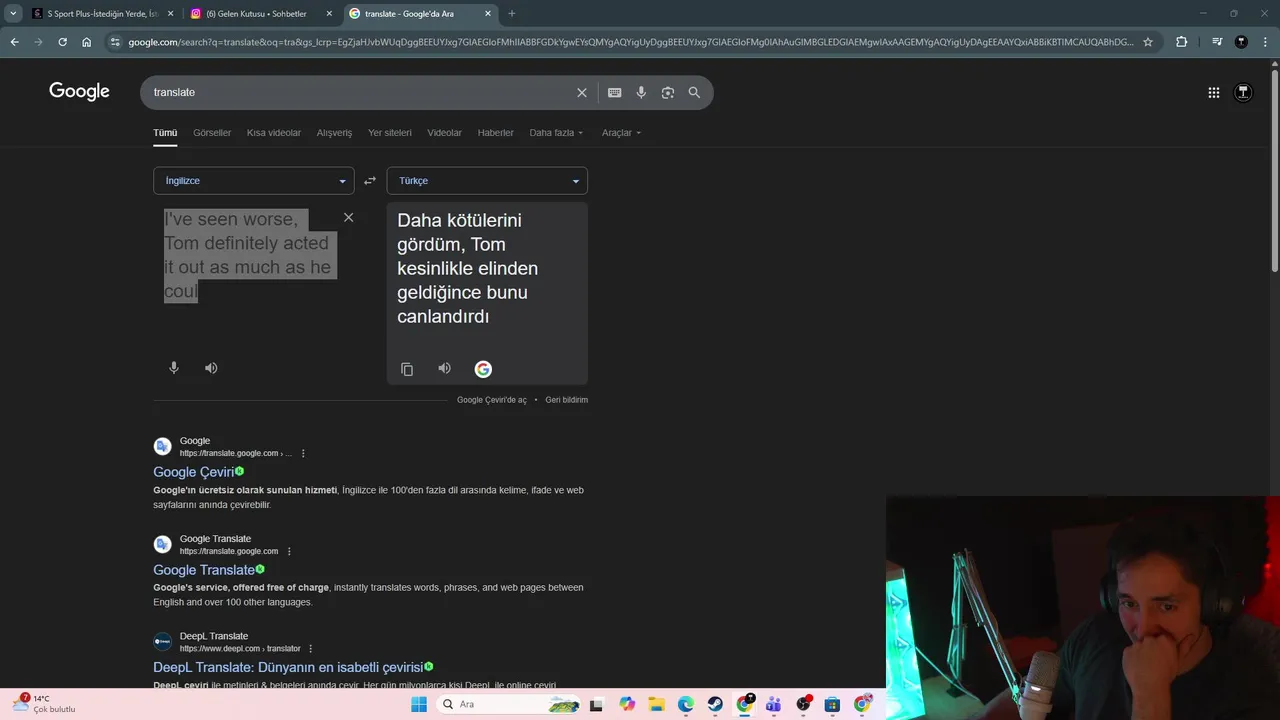Switch to the Haberler tab

pyautogui.click(x=495, y=133)
